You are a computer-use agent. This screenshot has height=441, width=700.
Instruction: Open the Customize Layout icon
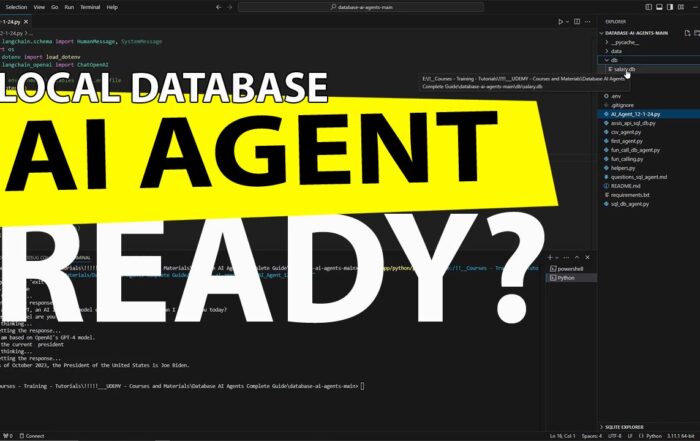[x=681, y=7]
